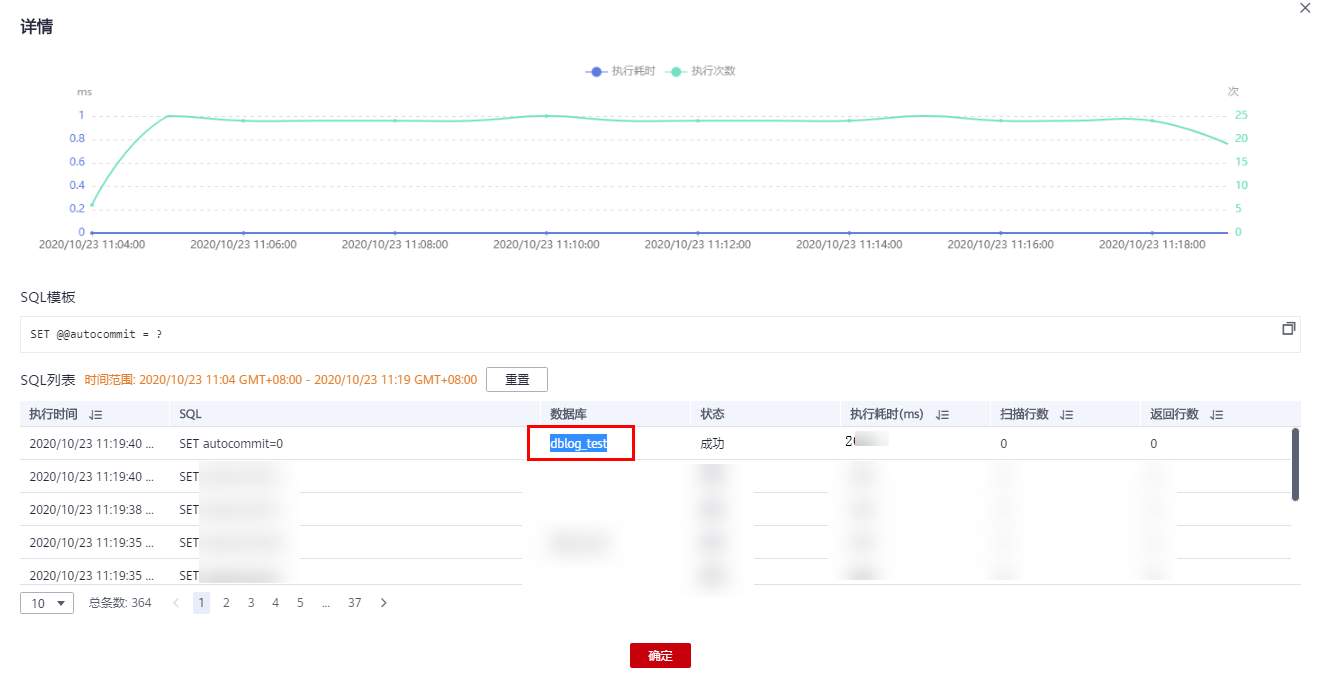Copy the SQL template using the copy icon

(1288, 328)
